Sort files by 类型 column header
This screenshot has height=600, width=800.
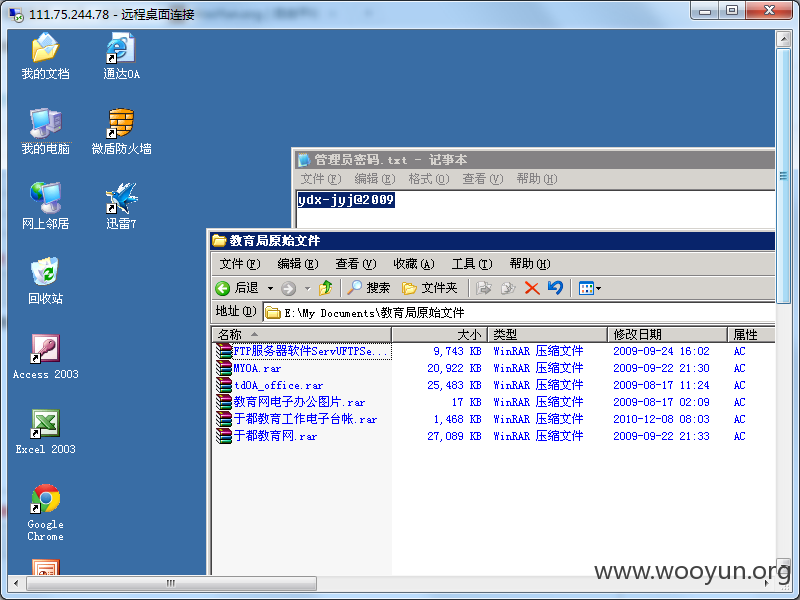pos(548,335)
